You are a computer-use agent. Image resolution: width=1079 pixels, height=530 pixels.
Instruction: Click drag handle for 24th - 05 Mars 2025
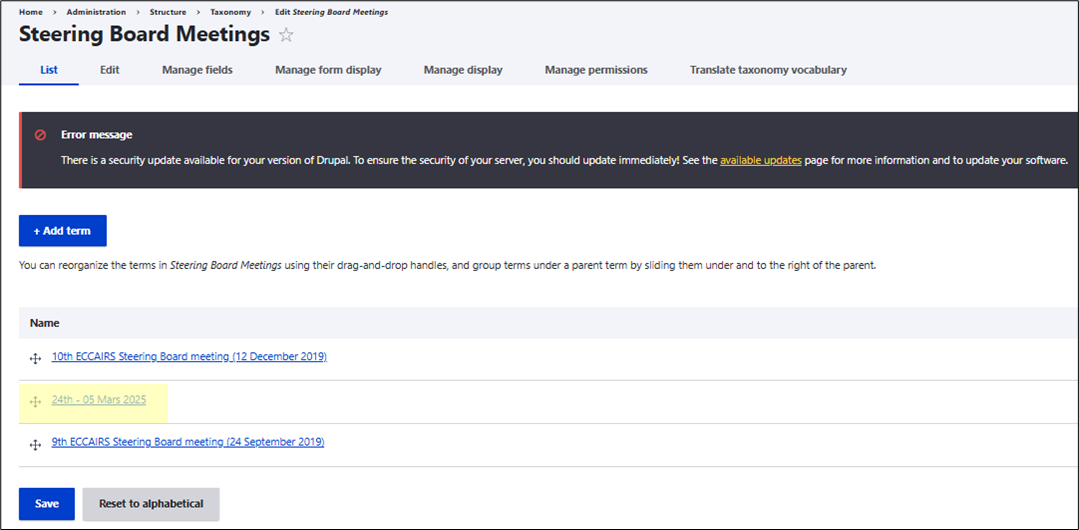[35, 401]
